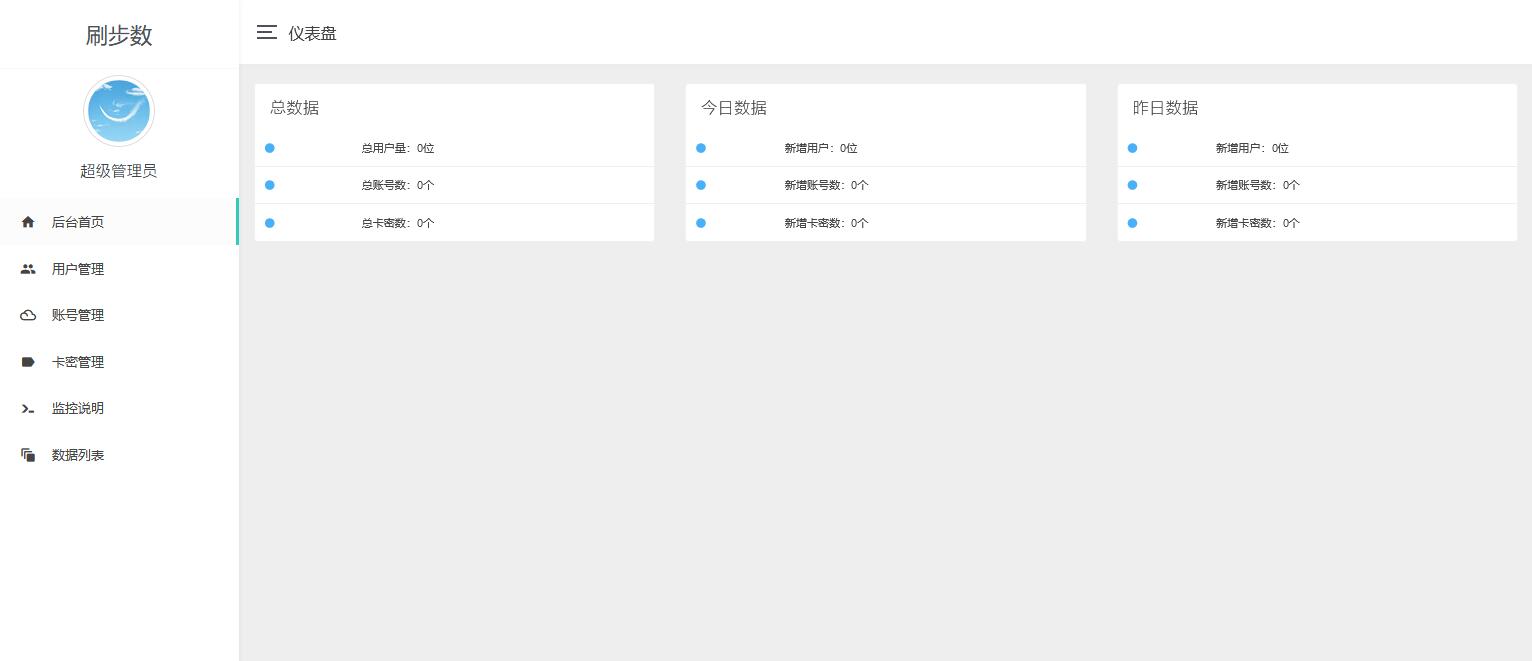Select the 总用户量 row in 总数据
The height and width of the screenshot is (661, 1532).
point(398,148)
